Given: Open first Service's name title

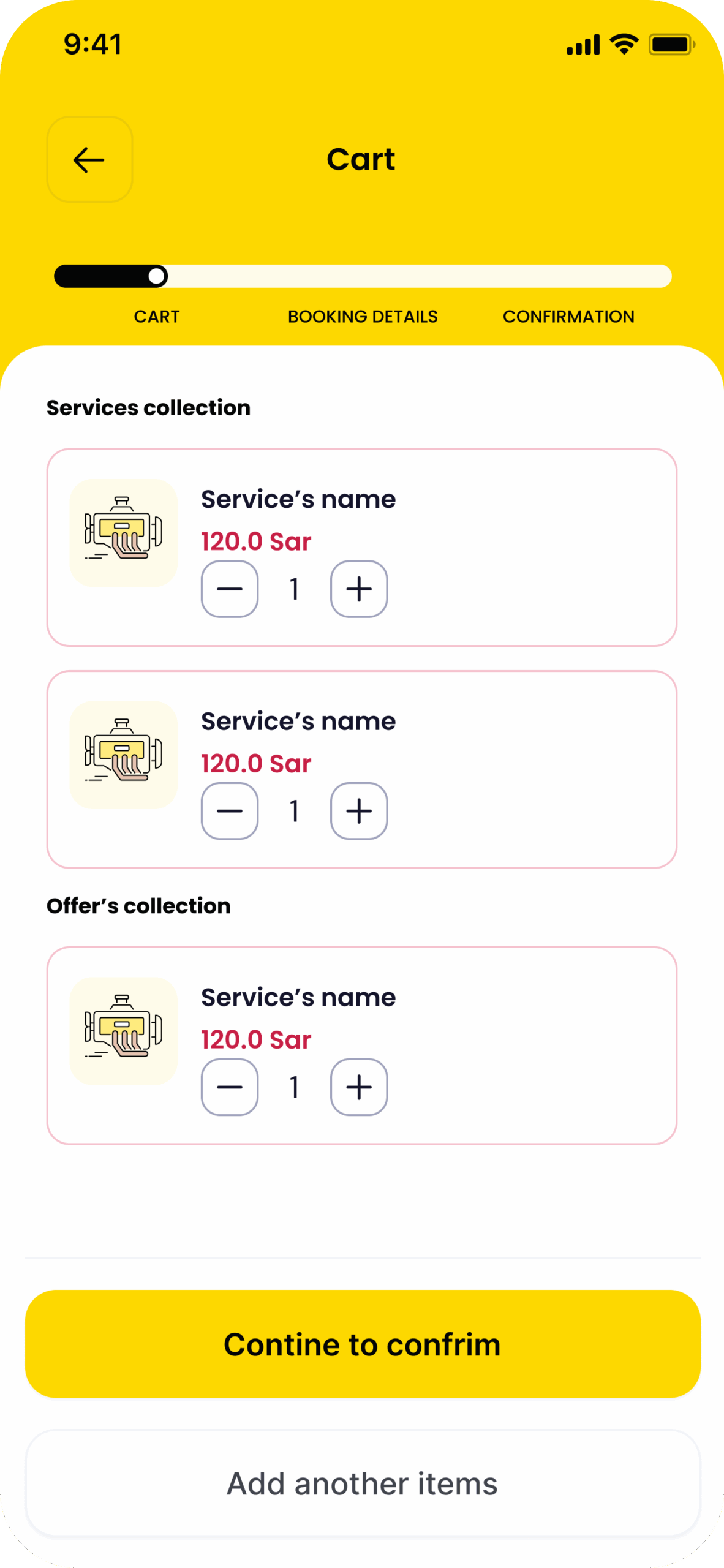Looking at the screenshot, I should click(x=298, y=500).
